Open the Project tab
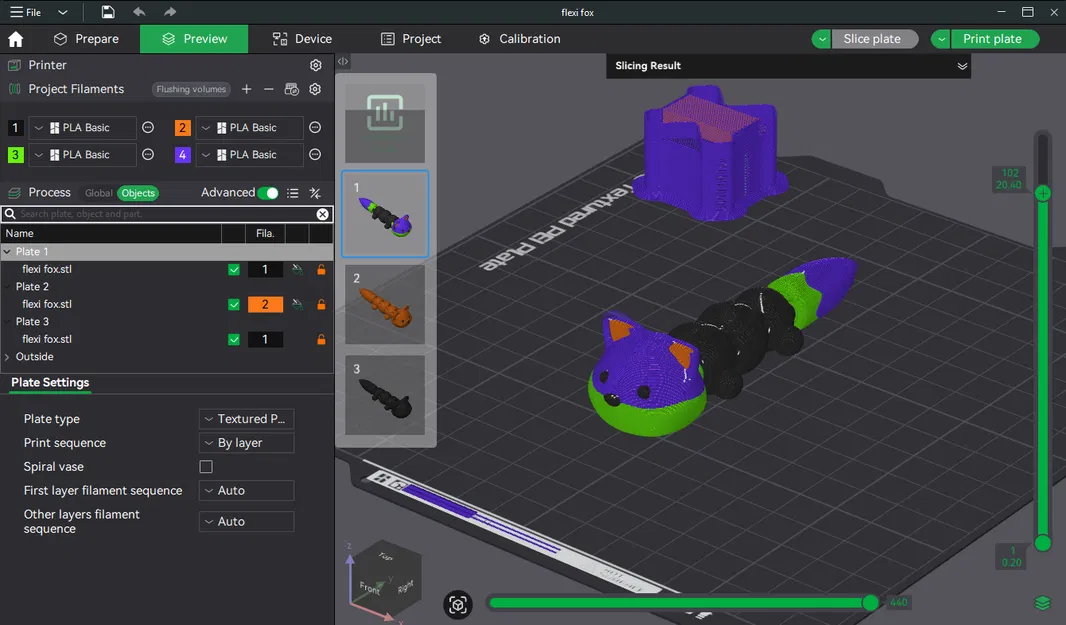This screenshot has height=625, width=1066. [x=411, y=39]
